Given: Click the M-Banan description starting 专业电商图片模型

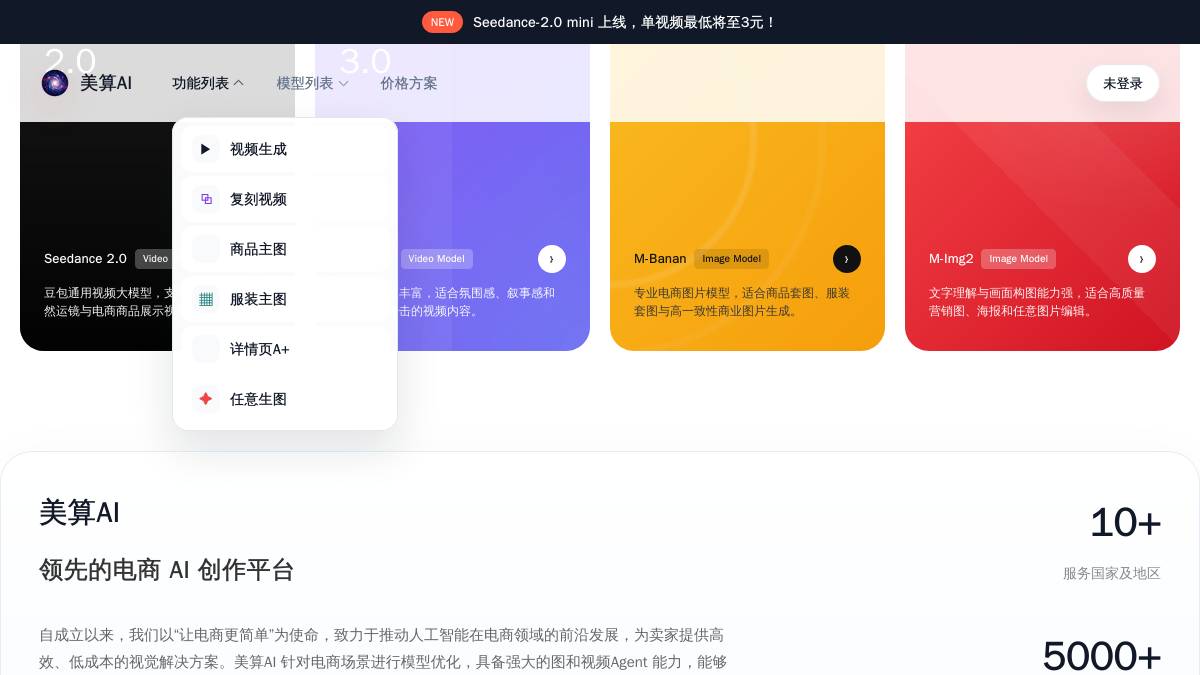Looking at the screenshot, I should 742,302.
